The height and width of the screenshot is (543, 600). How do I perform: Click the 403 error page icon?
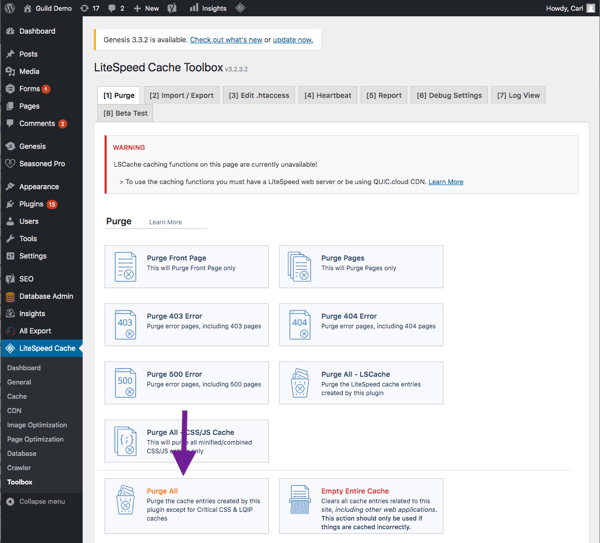(x=126, y=325)
